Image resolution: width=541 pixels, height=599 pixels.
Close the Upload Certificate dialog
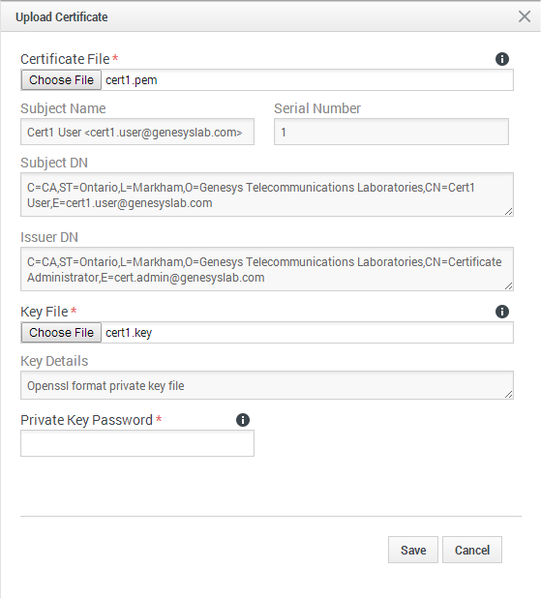524,16
